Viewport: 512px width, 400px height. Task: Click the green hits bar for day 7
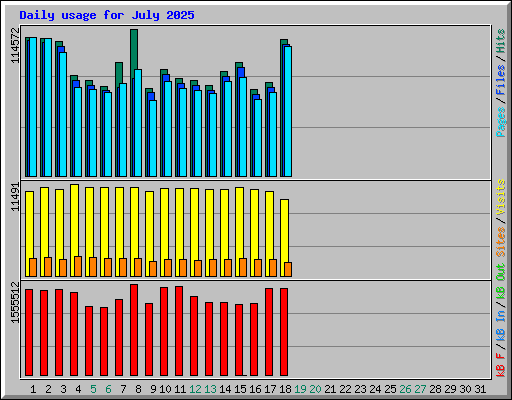[x=119, y=73]
